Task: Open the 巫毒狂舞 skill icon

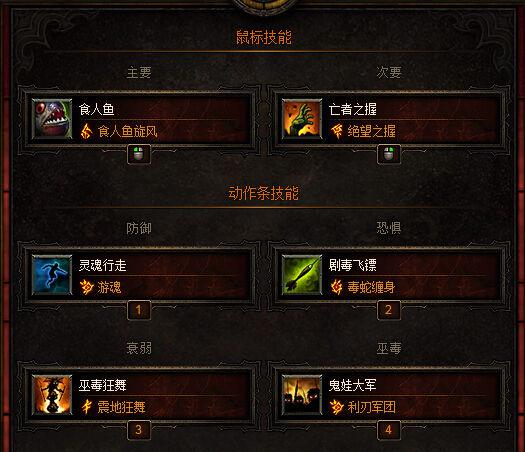Action: tap(52, 395)
